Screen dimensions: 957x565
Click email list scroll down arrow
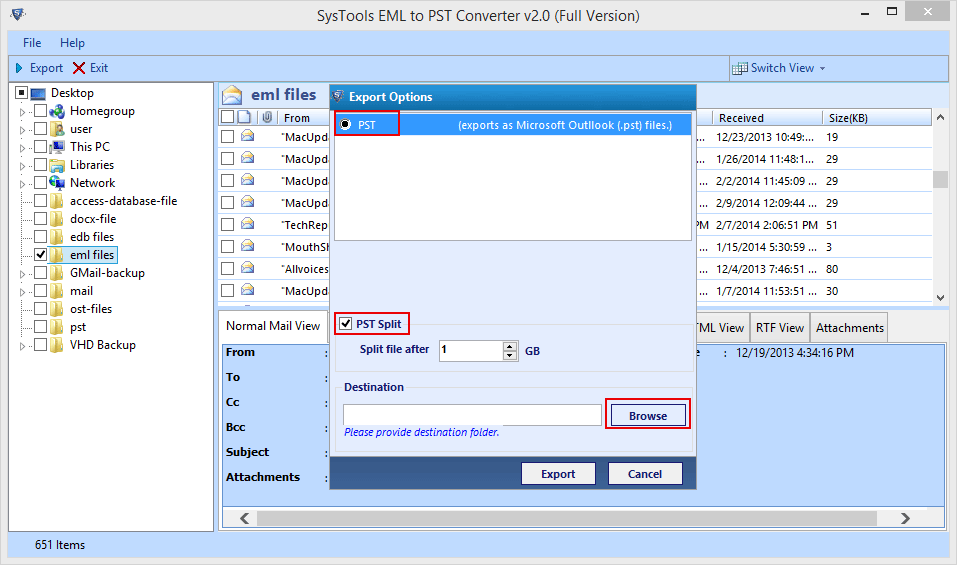click(x=940, y=297)
